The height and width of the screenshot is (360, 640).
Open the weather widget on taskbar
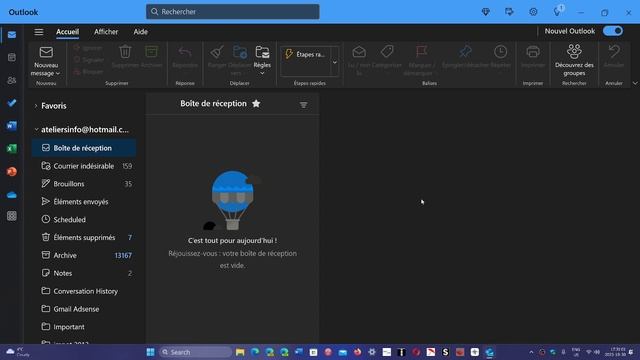(17, 352)
